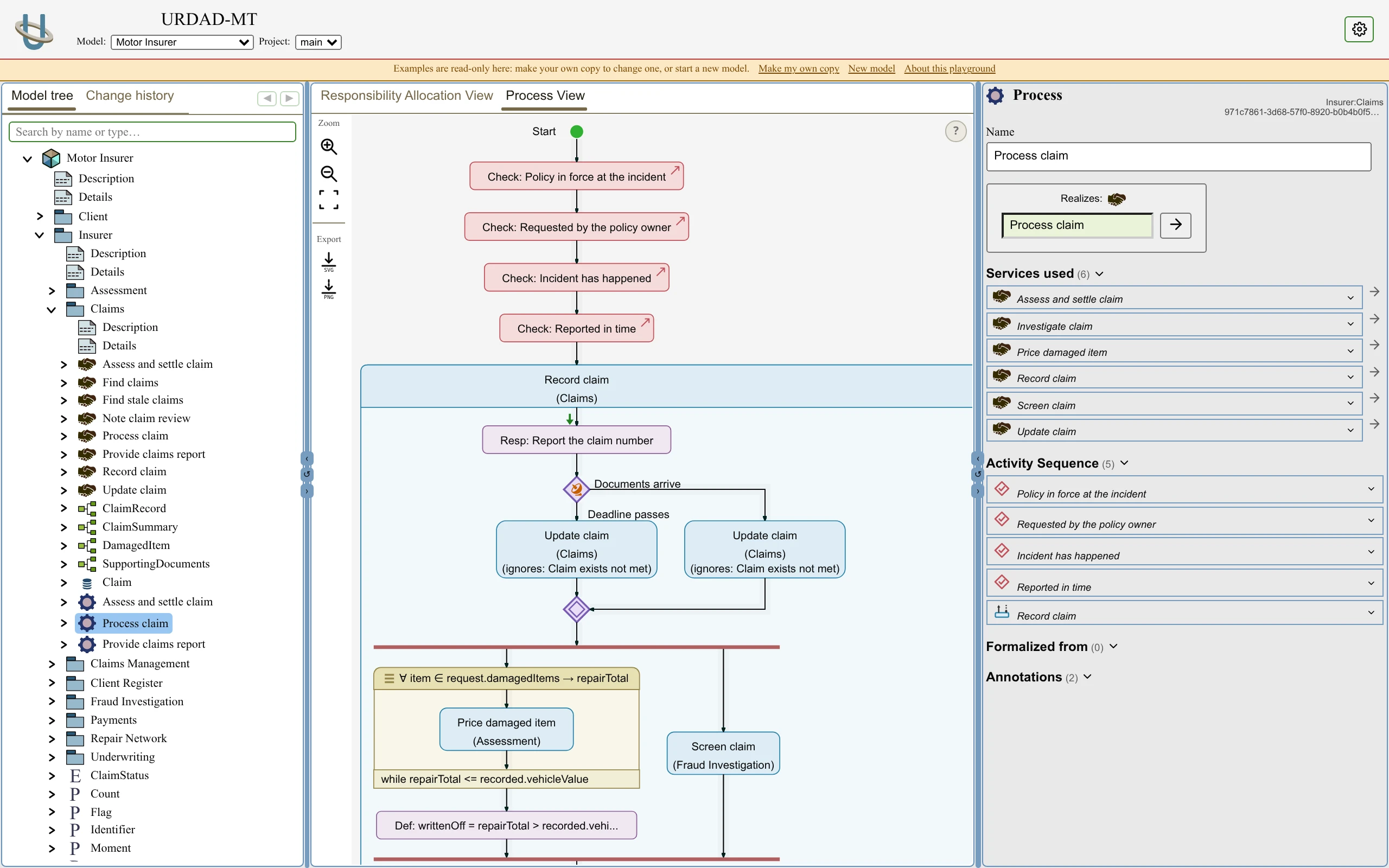Click Make my own copy link

pyautogui.click(x=798, y=68)
